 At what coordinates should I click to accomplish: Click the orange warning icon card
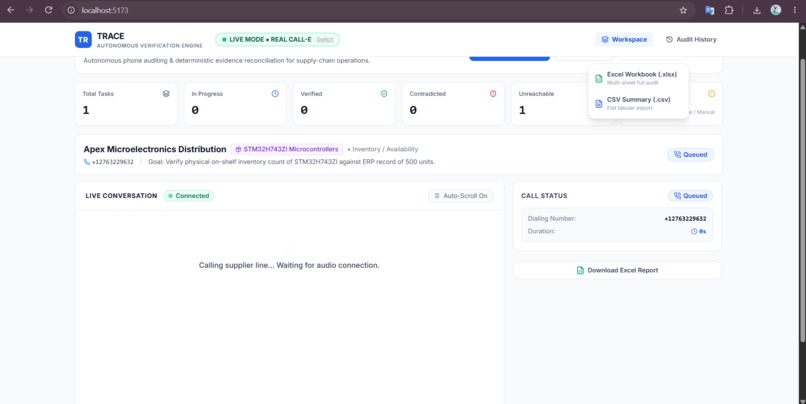711,94
